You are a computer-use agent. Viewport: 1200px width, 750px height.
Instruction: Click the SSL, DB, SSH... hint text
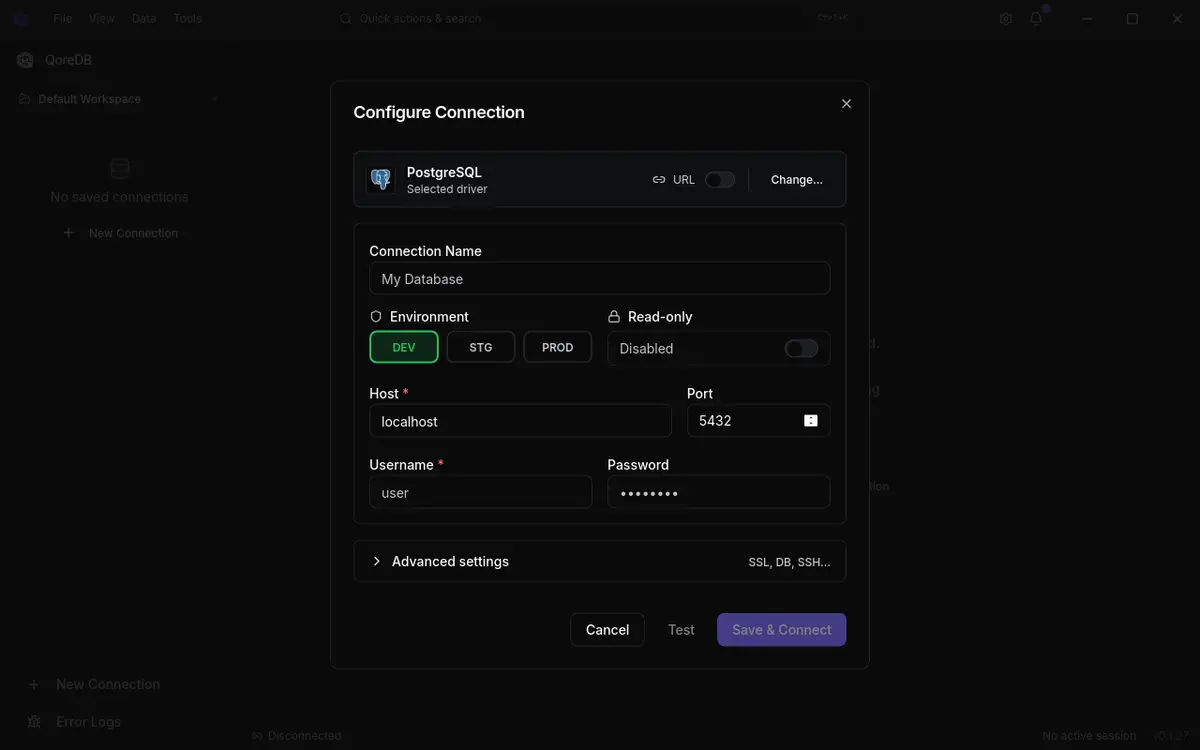(789, 562)
